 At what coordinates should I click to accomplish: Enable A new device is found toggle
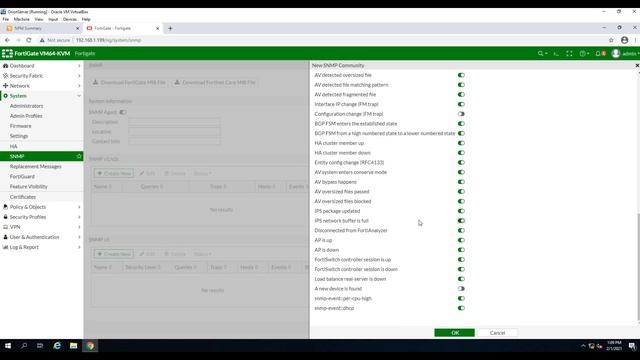pos(461,289)
